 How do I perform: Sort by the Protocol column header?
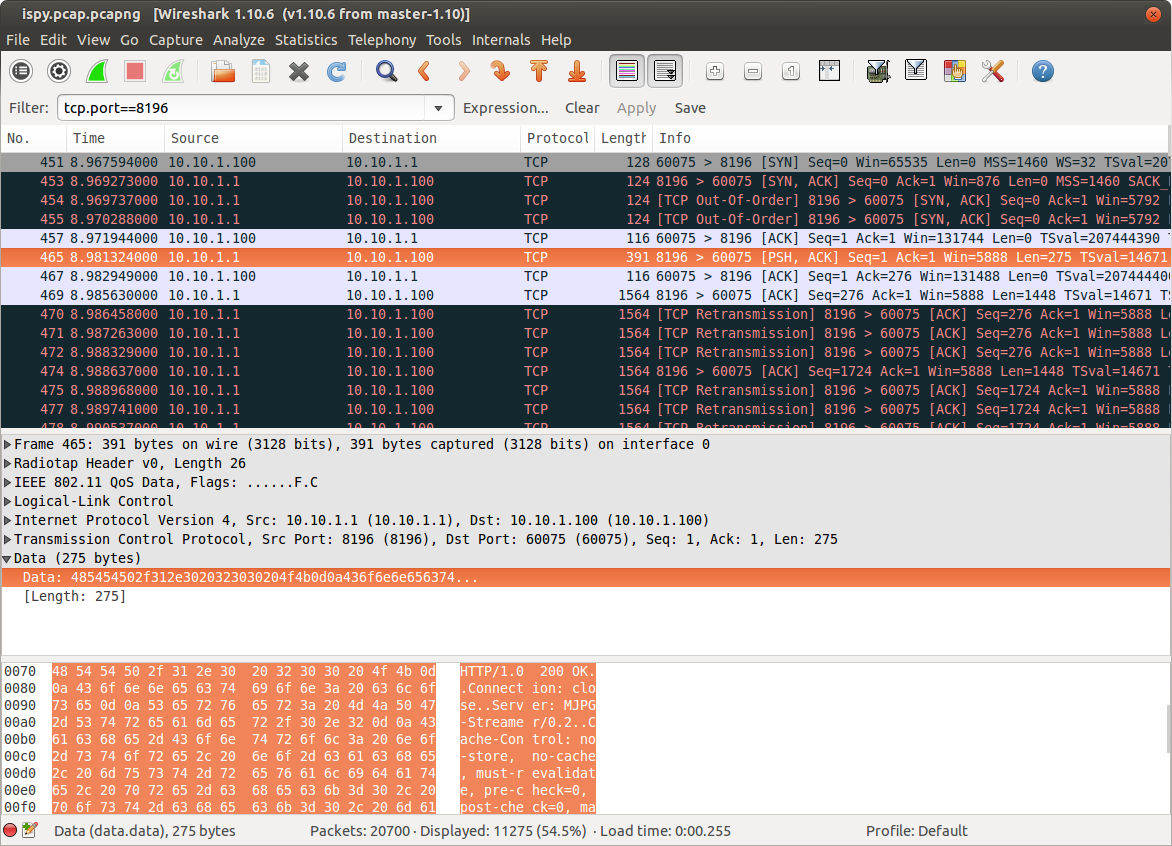pos(557,138)
